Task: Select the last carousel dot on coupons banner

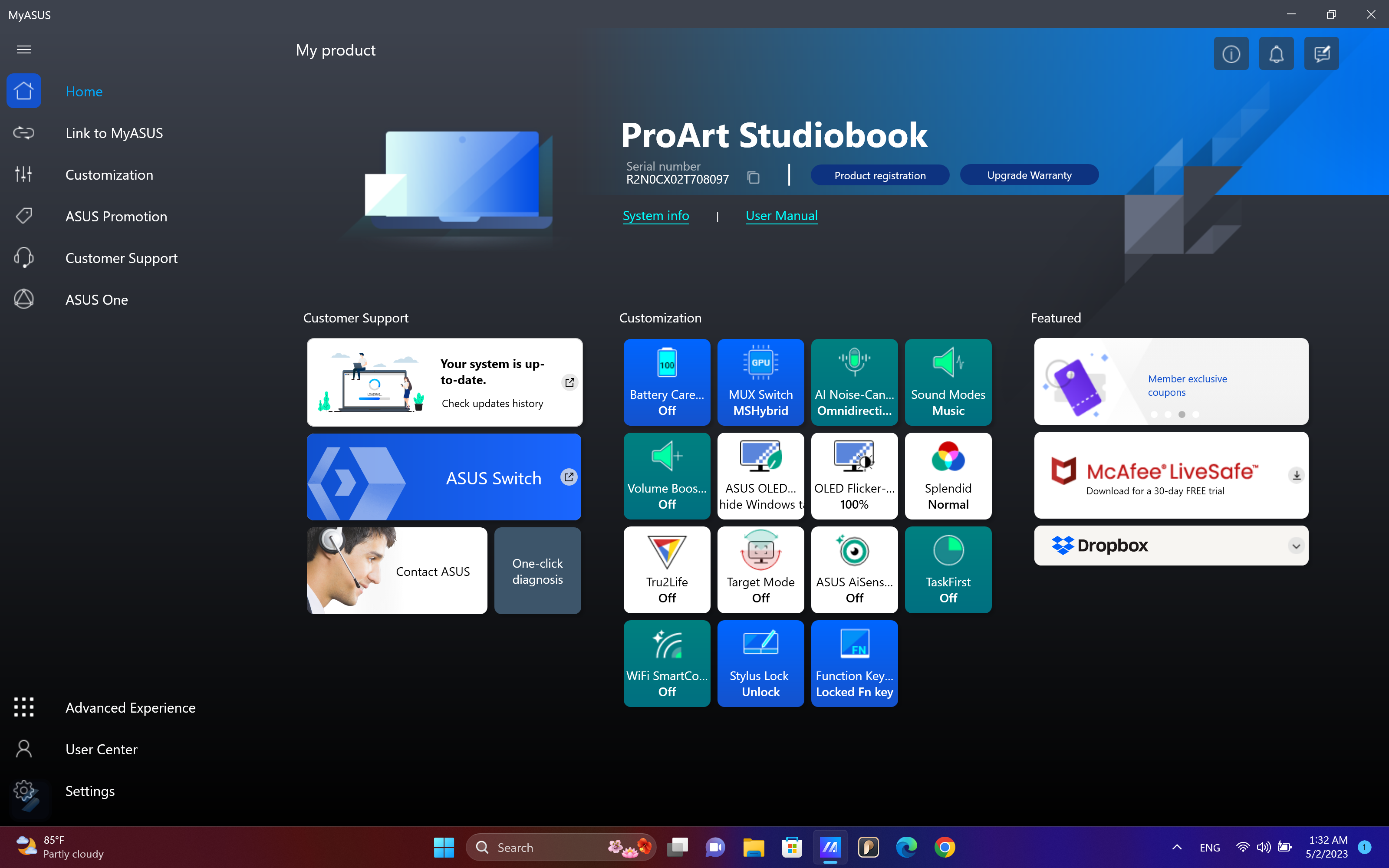Action: click(x=1195, y=414)
